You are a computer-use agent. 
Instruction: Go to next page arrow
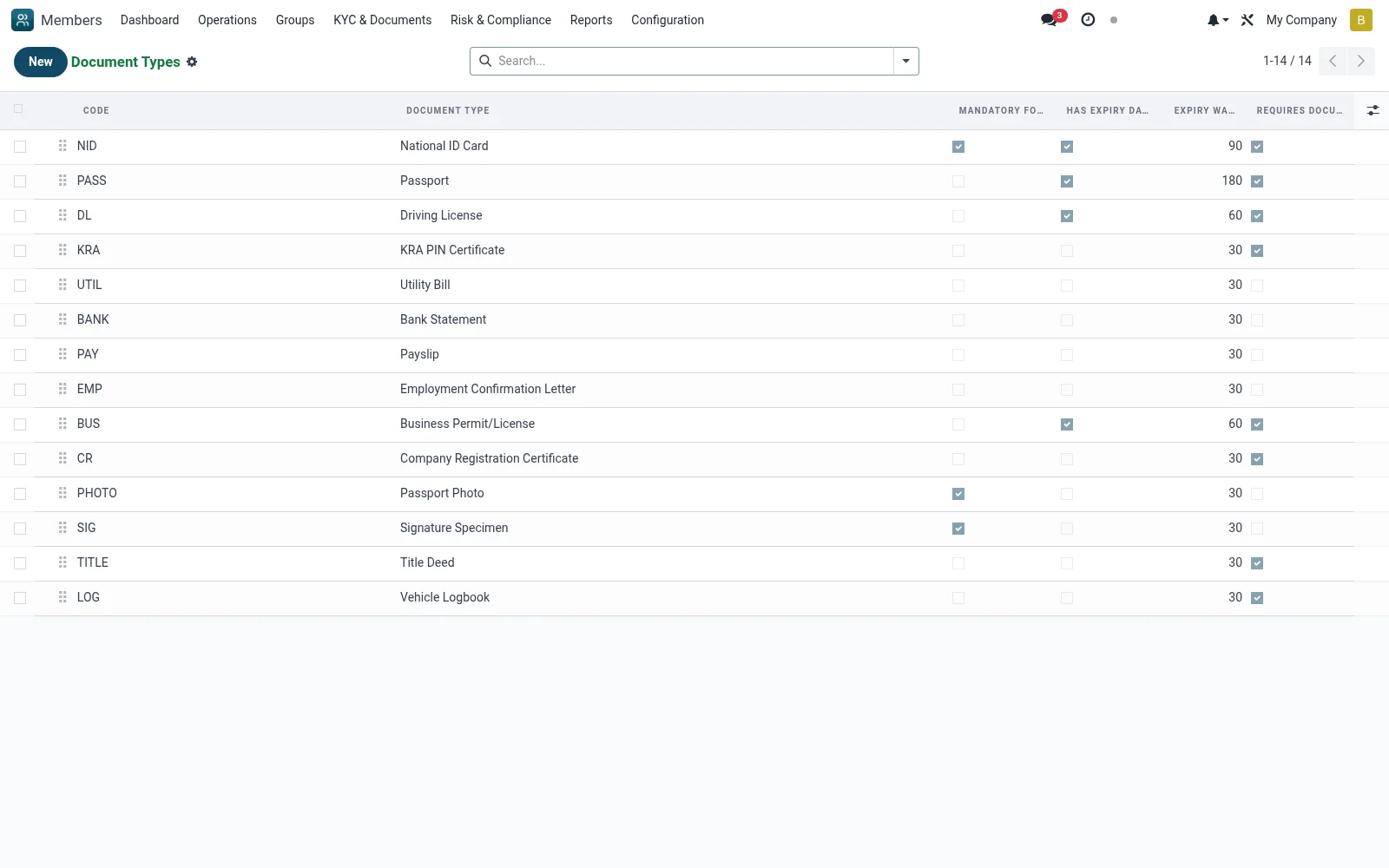(1360, 61)
